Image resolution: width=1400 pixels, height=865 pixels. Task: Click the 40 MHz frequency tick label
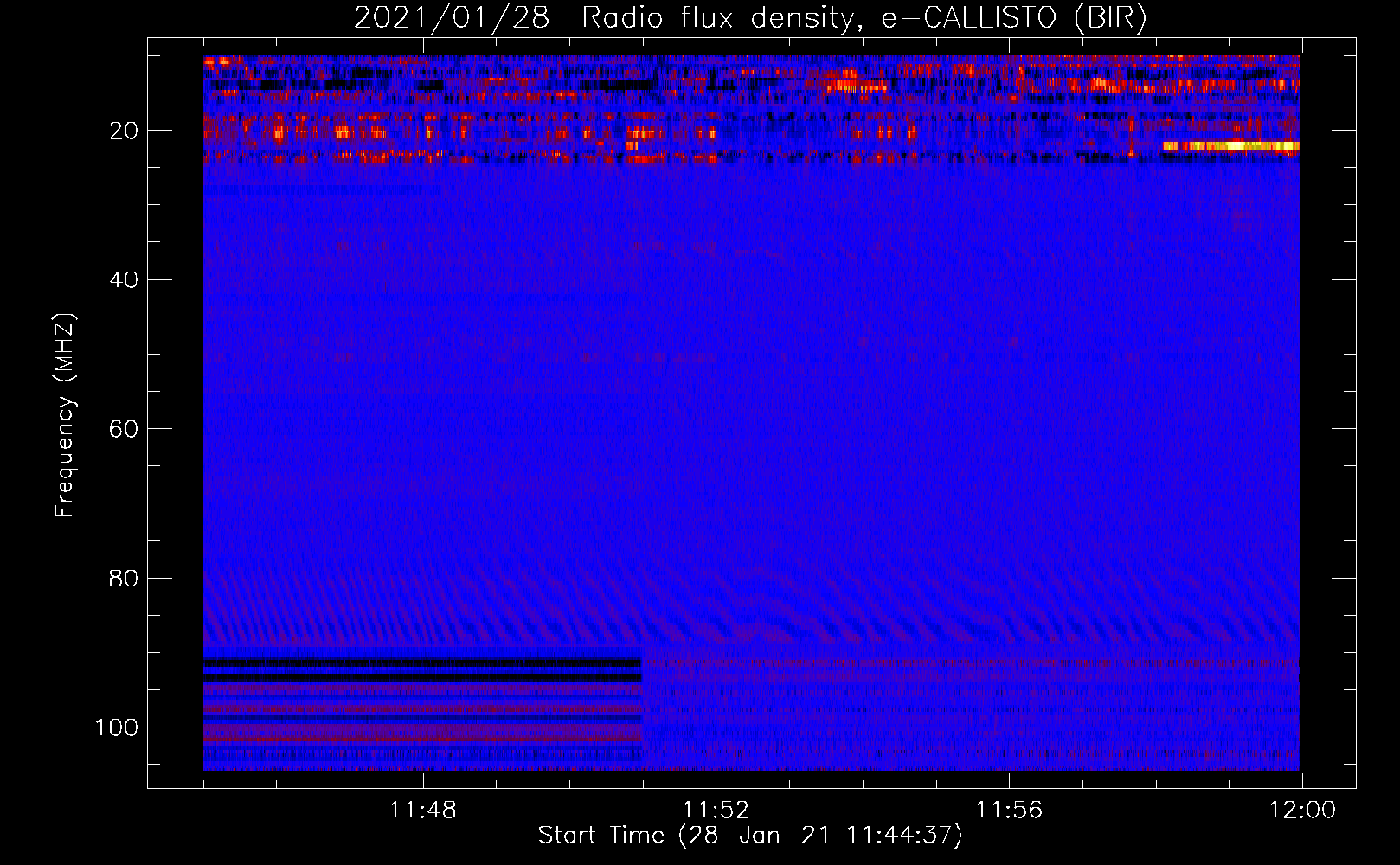125,280
